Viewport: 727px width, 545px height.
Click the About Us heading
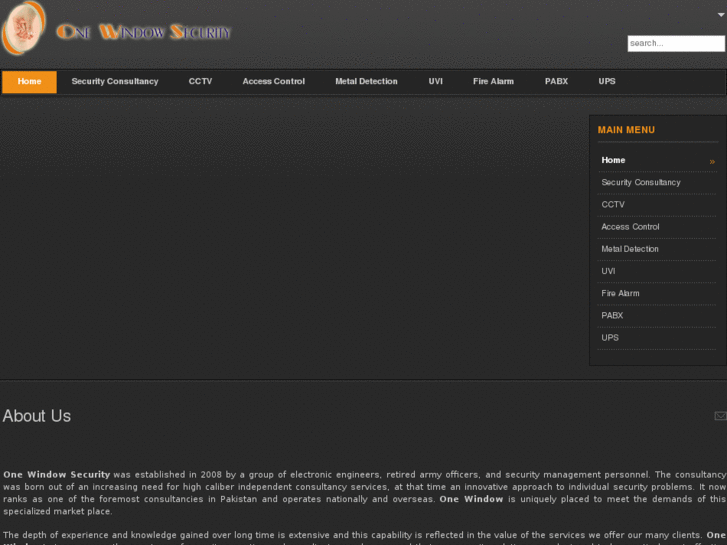click(x=37, y=416)
